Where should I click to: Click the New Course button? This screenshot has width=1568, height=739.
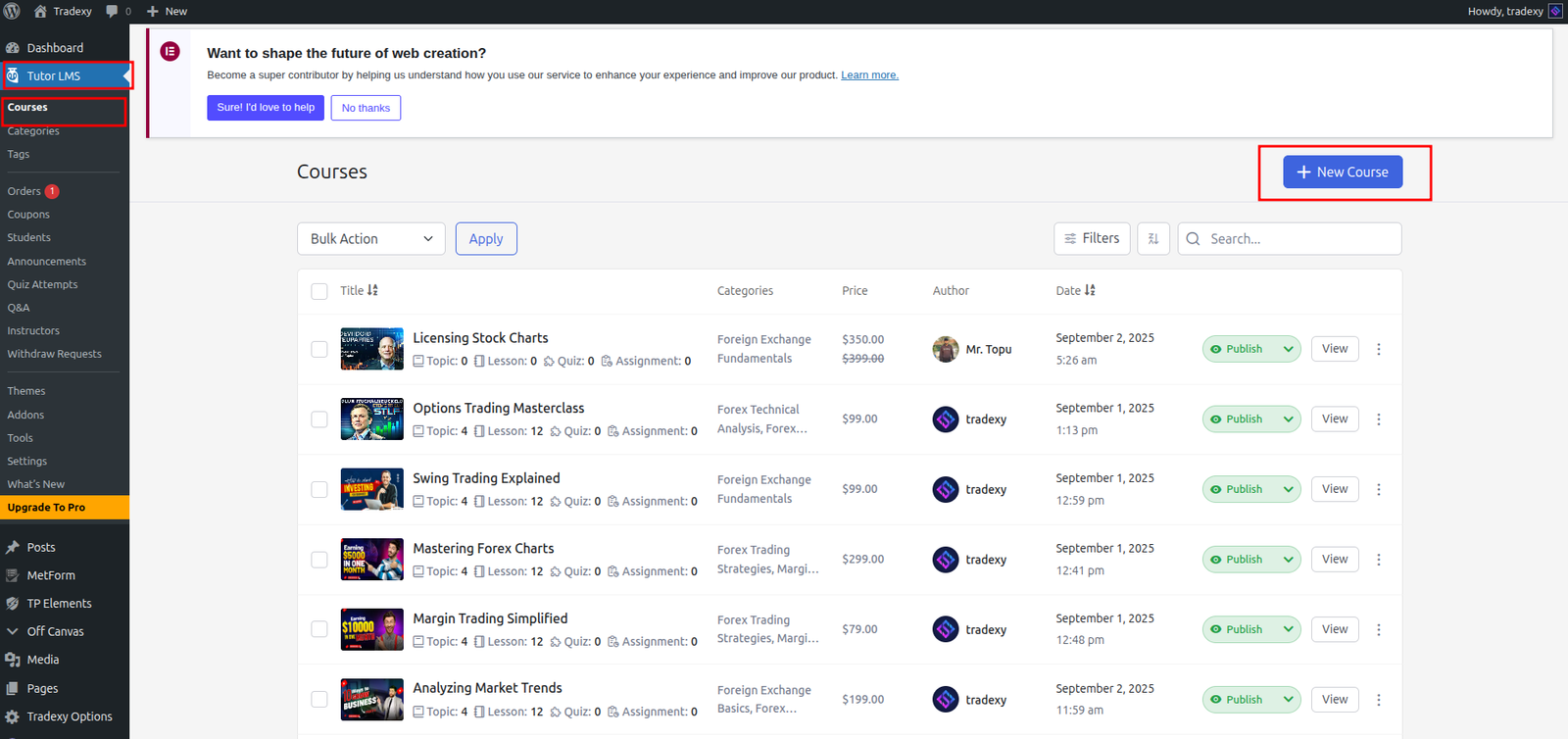1343,172
